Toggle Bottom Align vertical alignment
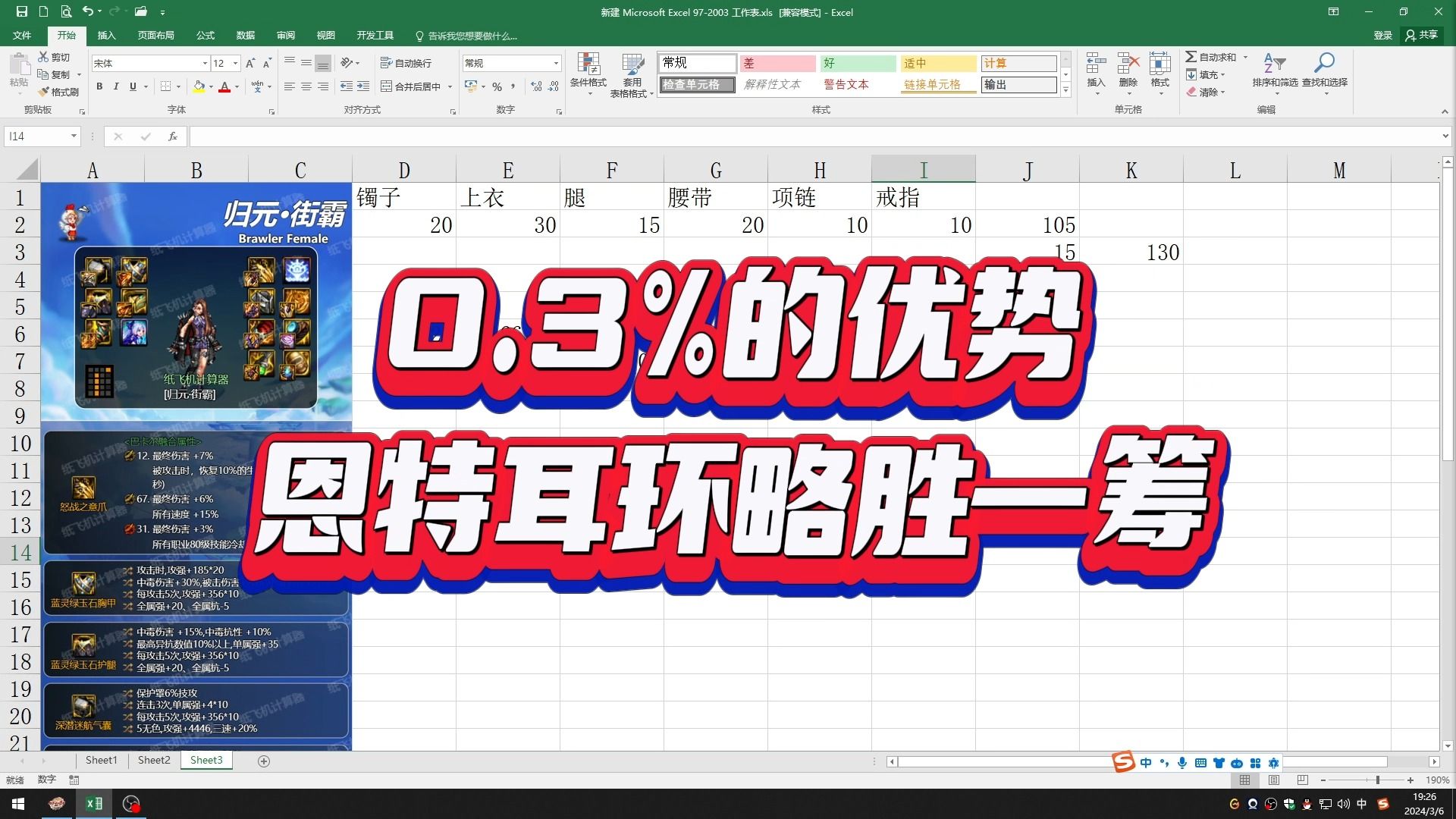This screenshot has width=1456, height=819. (x=323, y=63)
